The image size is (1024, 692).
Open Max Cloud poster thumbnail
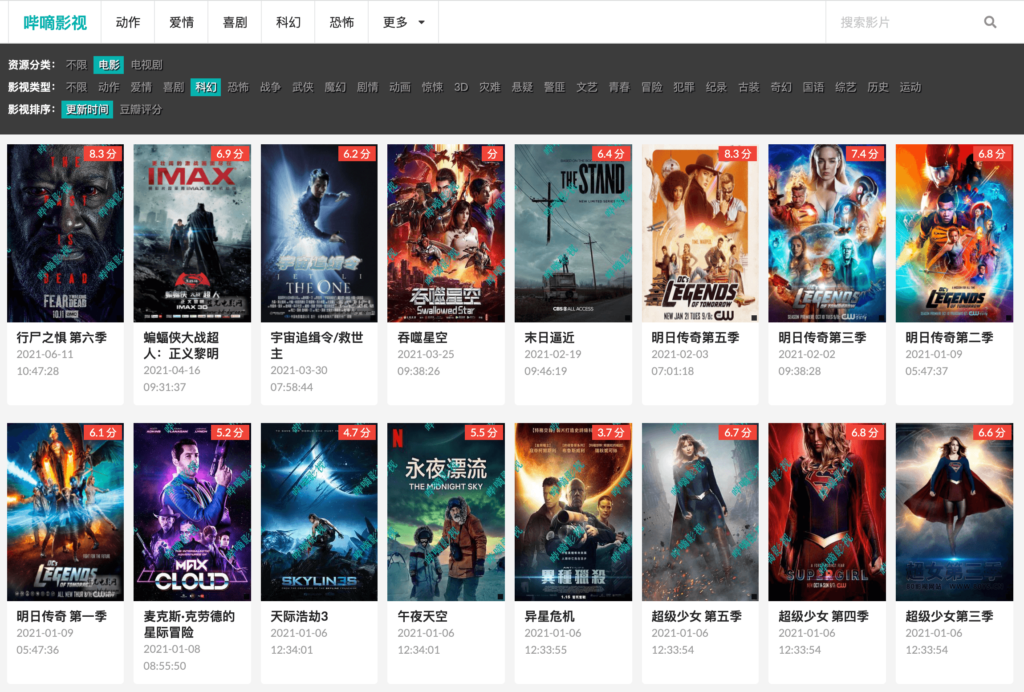[192, 512]
